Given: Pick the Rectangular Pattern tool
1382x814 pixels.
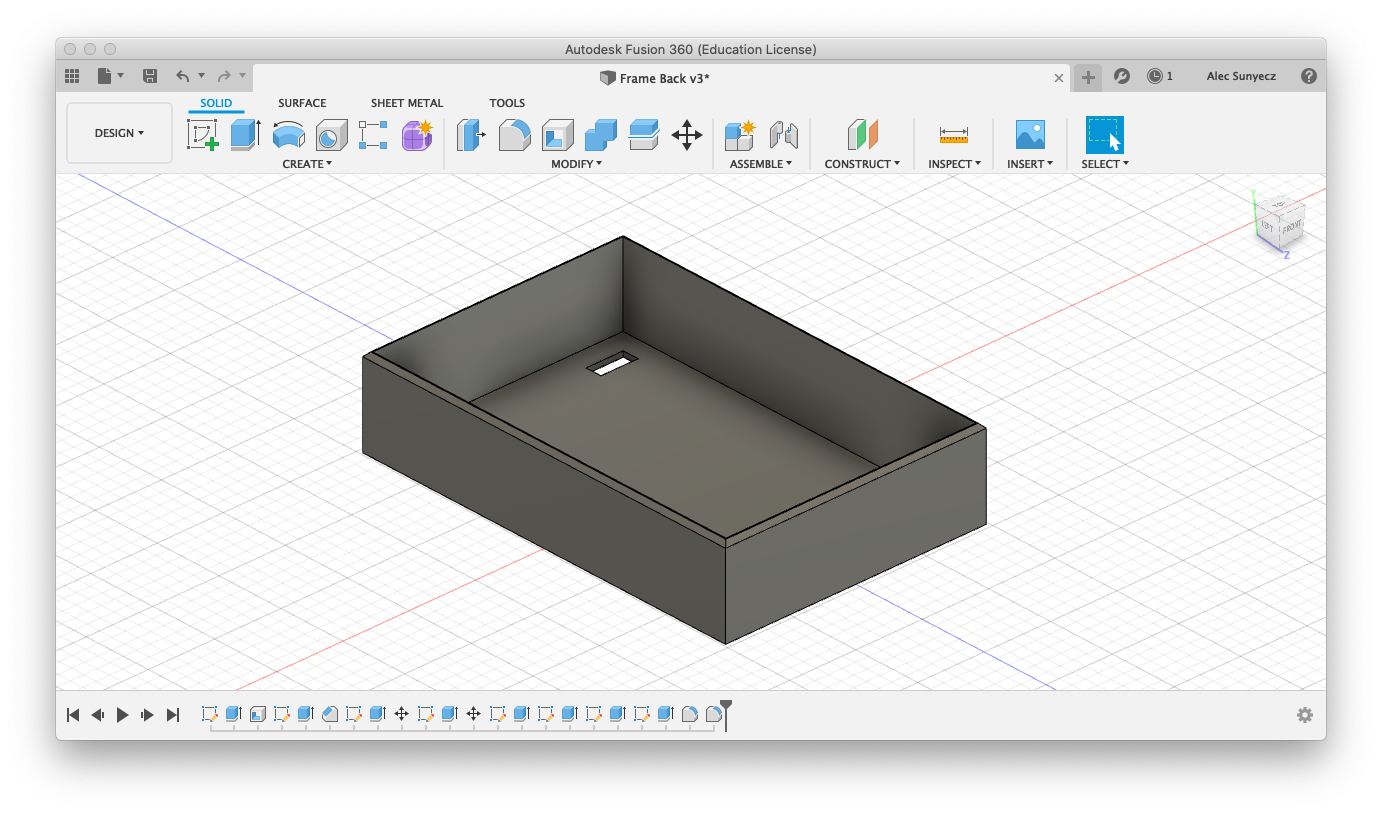Looking at the screenshot, I should click(x=373, y=134).
